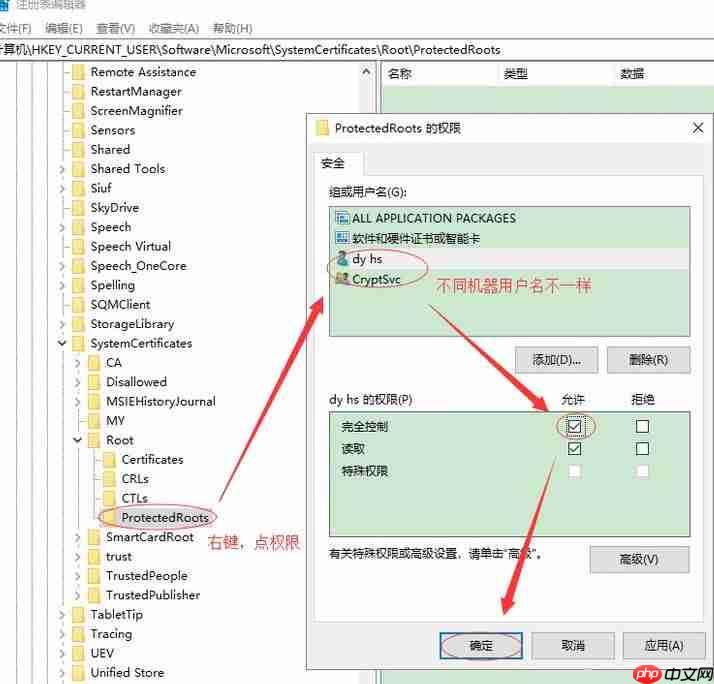Image resolution: width=714 pixels, height=684 pixels.
Task: Open 高级(V) advanced settings
Action: pos(639,559)
